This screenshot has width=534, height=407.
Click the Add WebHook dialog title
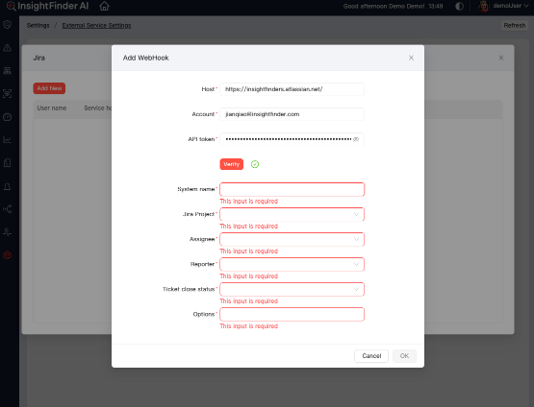[146, 58]
